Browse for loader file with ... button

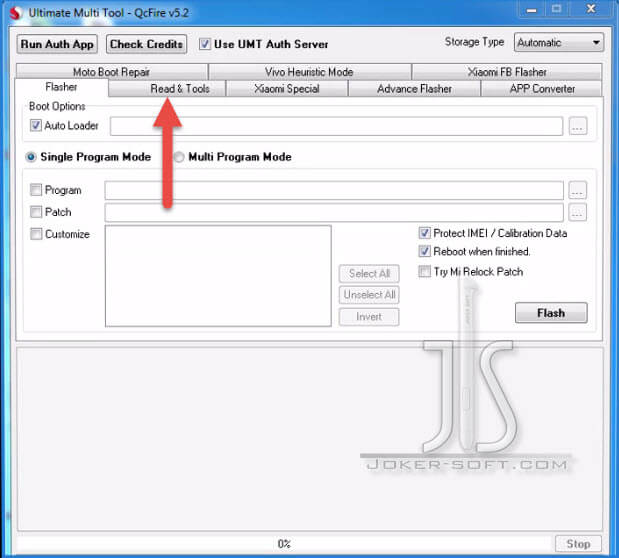pyautogui.click(x=578, y=126)
